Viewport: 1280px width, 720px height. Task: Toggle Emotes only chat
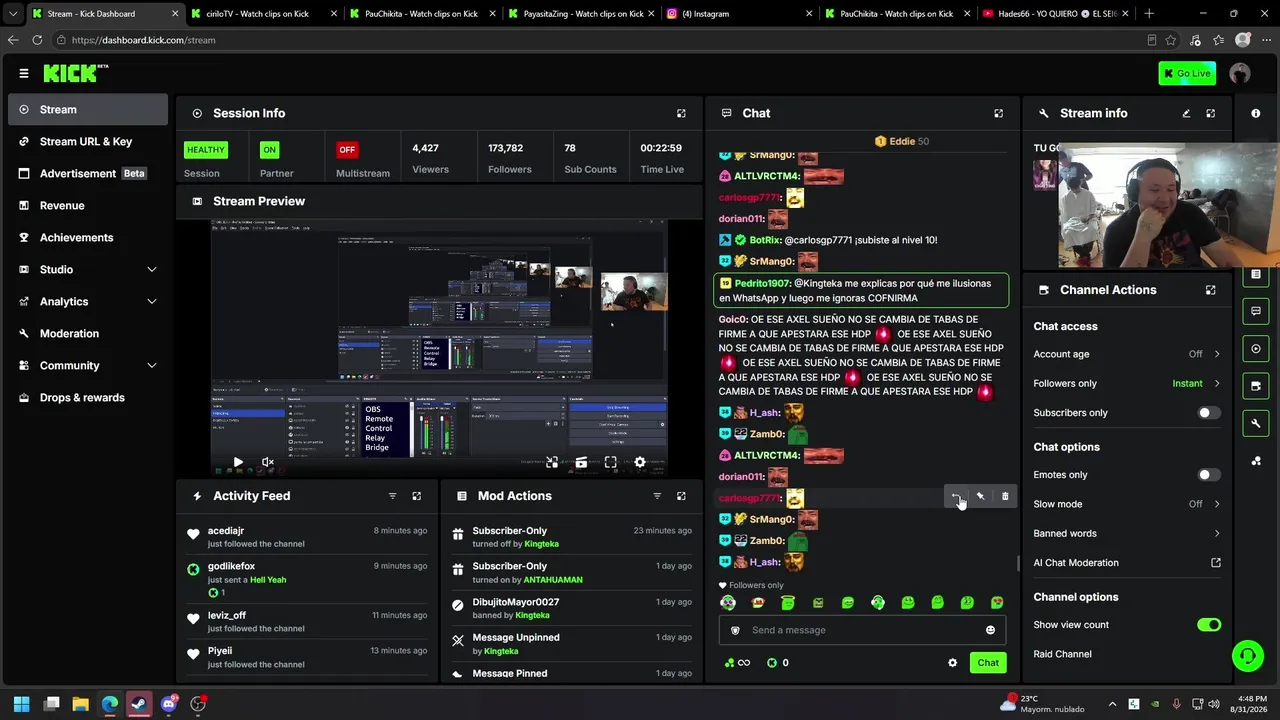click(1209, 475)
